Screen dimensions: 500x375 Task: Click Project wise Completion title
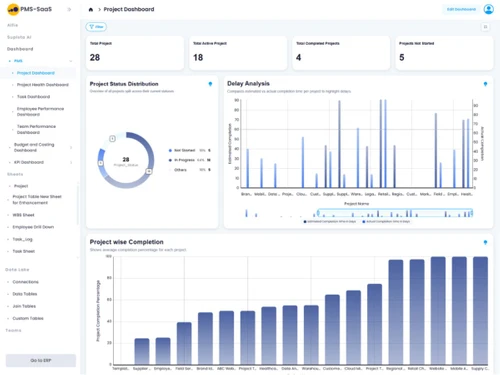(126, 242)
